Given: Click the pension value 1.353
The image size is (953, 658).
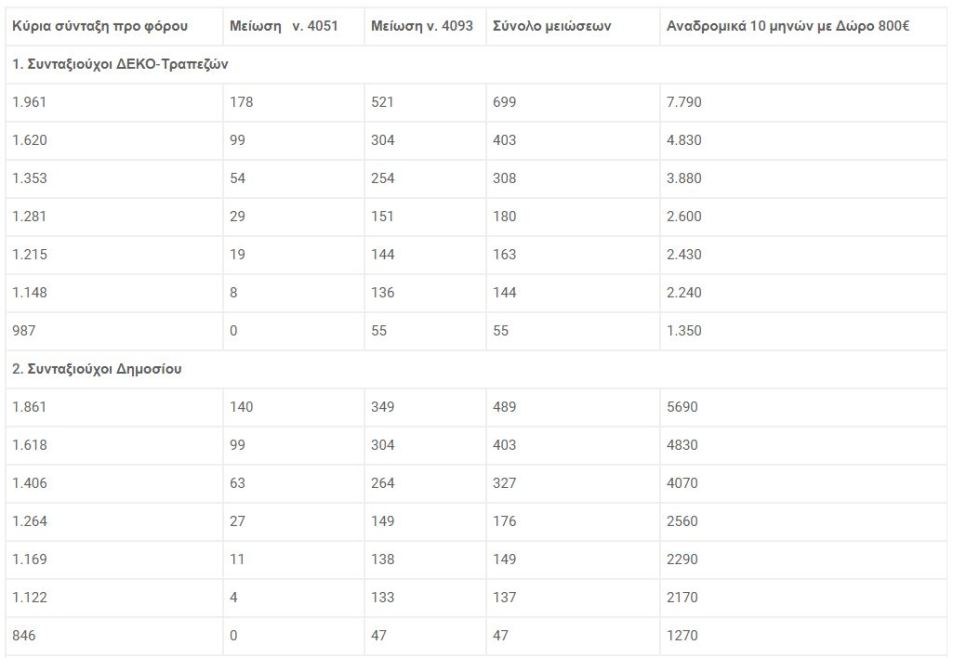Looking at the screenshot, I should click(x=29, y=179).
